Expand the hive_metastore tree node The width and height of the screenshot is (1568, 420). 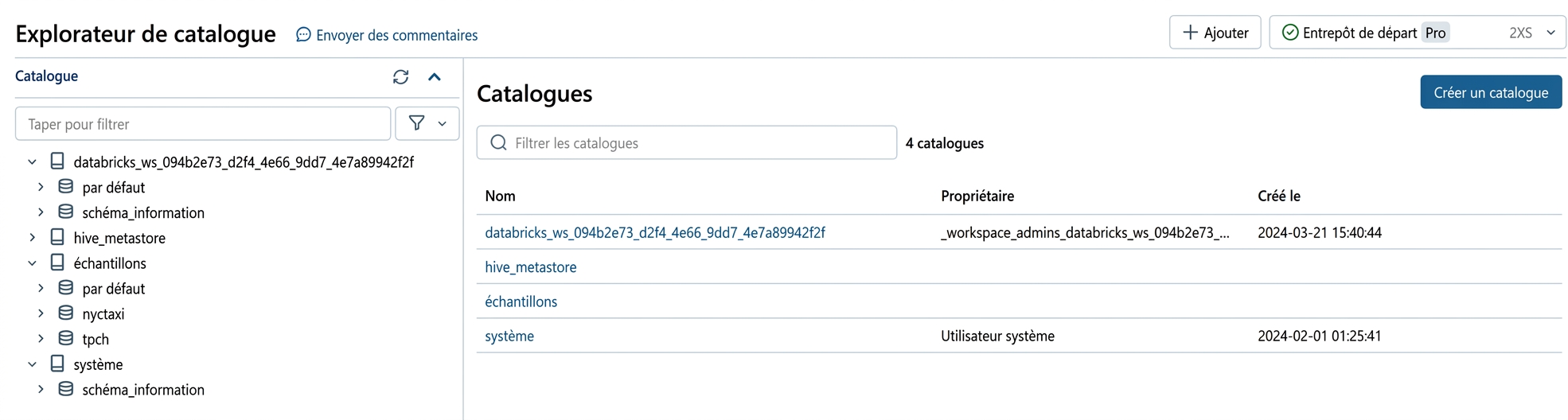[x=32, y=238]
